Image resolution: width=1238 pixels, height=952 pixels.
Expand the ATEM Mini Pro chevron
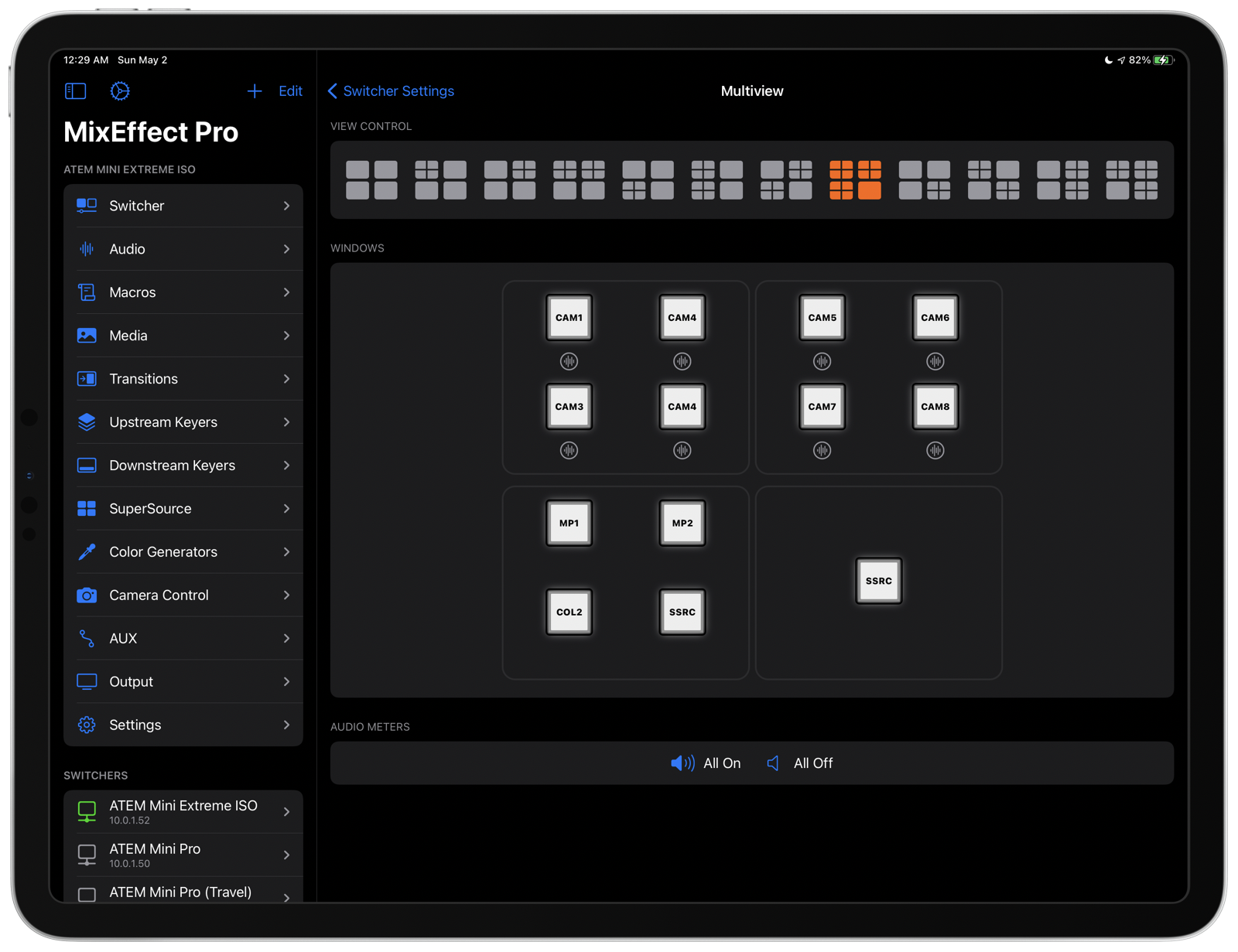(x=286, y=855)
